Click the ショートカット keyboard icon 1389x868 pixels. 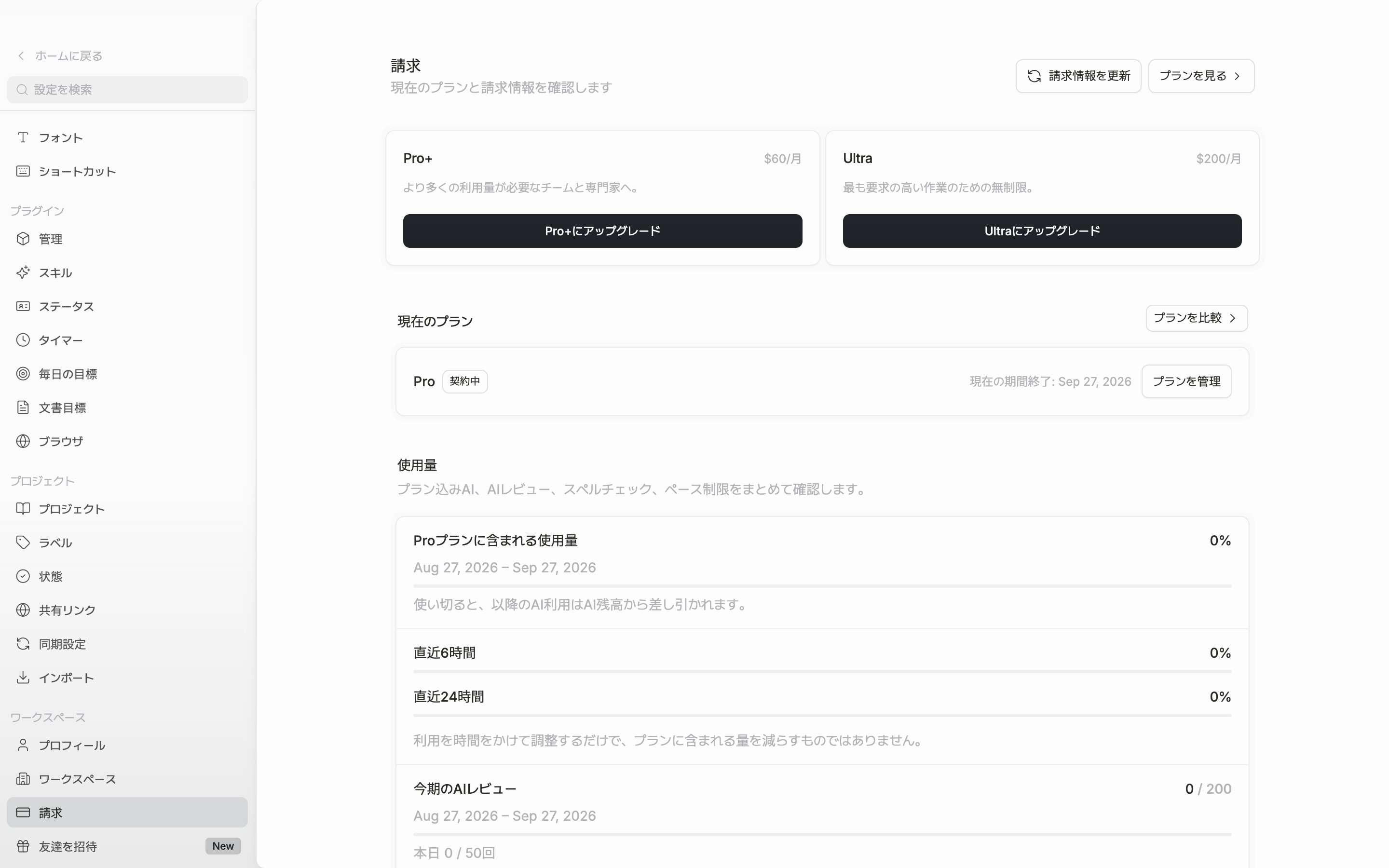(x=23, y=171)
